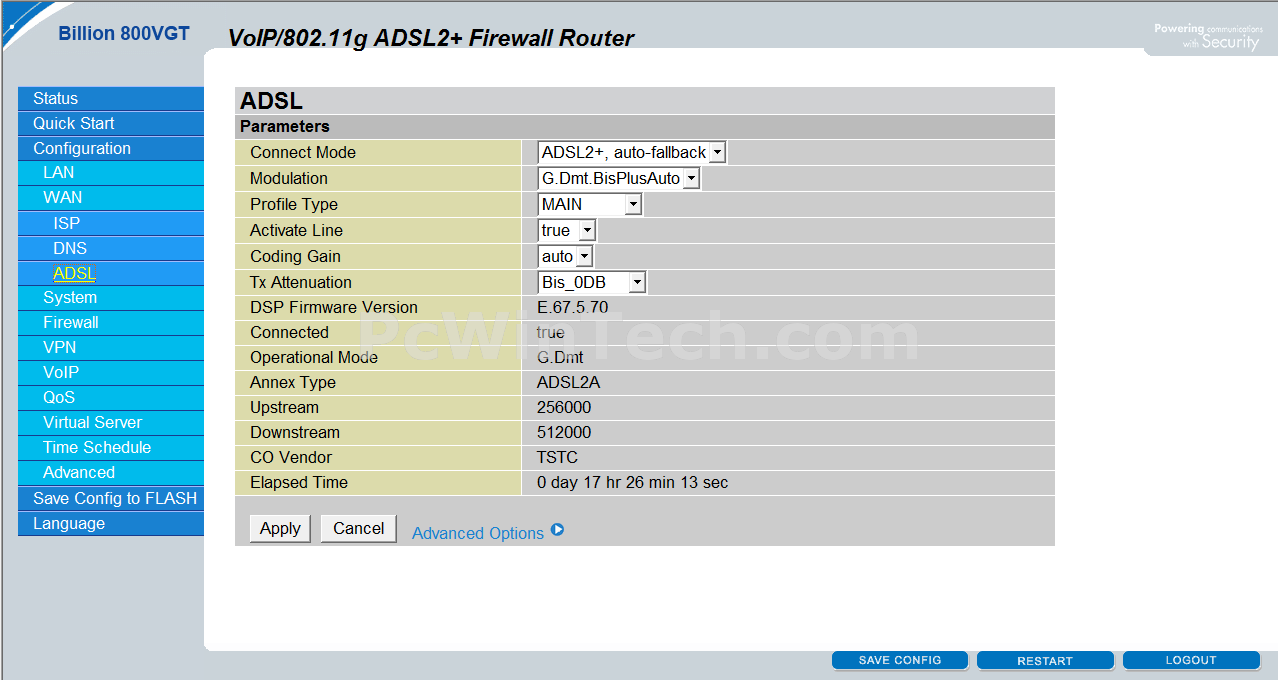Select DNS under the WAN menu
The height and width of the screenshot is (680, 1278).
70,248
